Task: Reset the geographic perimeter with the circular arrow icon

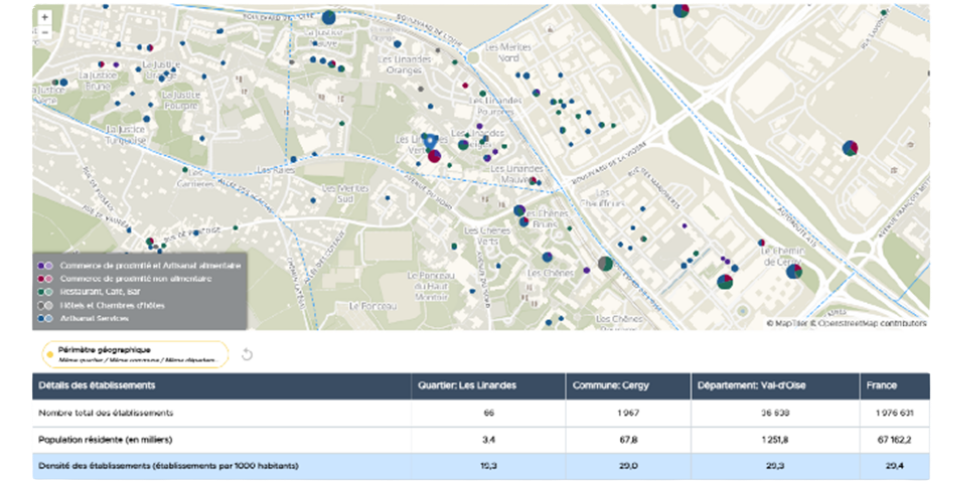Action: tap(247, 354)
